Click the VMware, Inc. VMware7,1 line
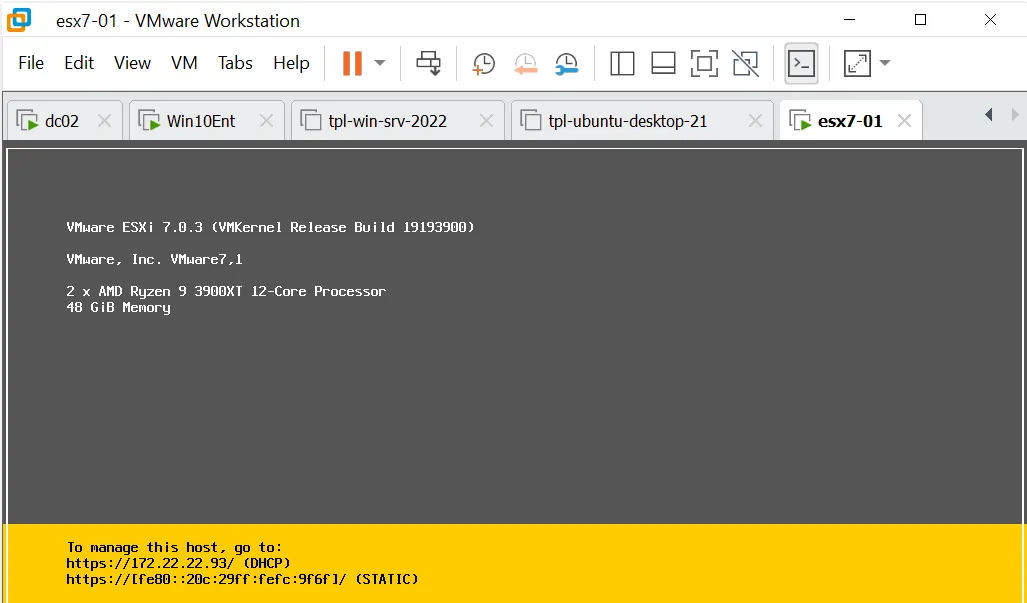The image size is (1027, 603). pyautogui.click(x=155, y=259)
